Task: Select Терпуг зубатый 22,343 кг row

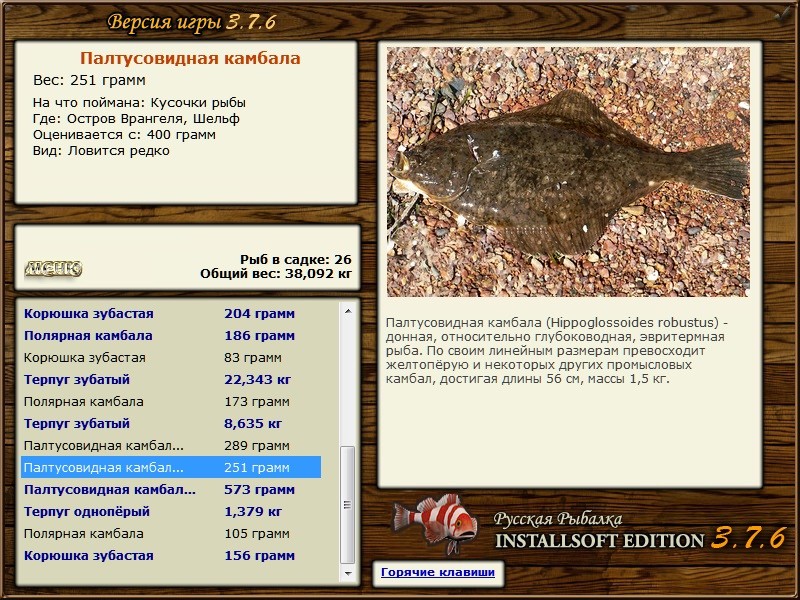Action: pyautogui.click(x=171, y=380)
